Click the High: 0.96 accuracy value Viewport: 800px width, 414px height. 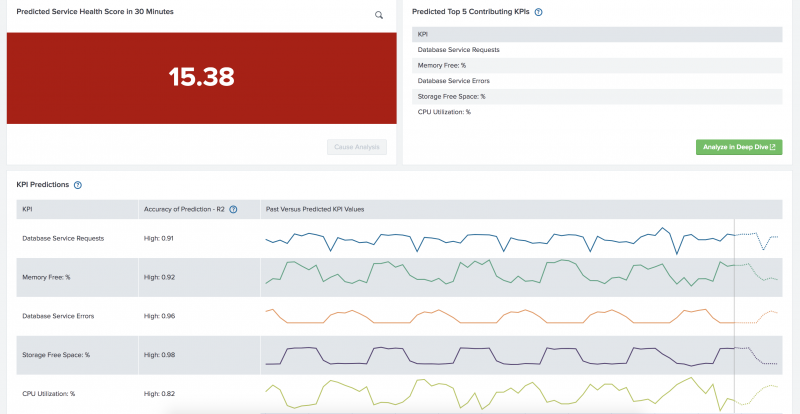[x=159, y=316]
